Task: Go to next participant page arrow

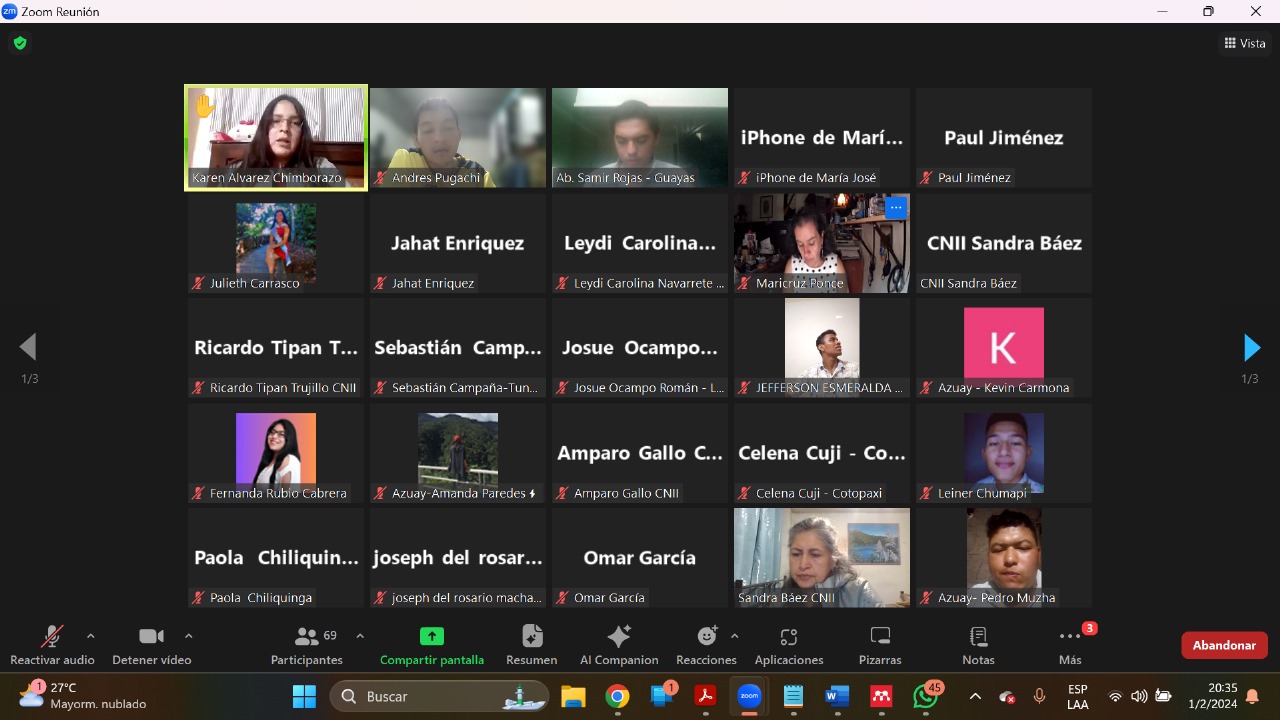Action: pyautogui.click(x=1251, y=348)
